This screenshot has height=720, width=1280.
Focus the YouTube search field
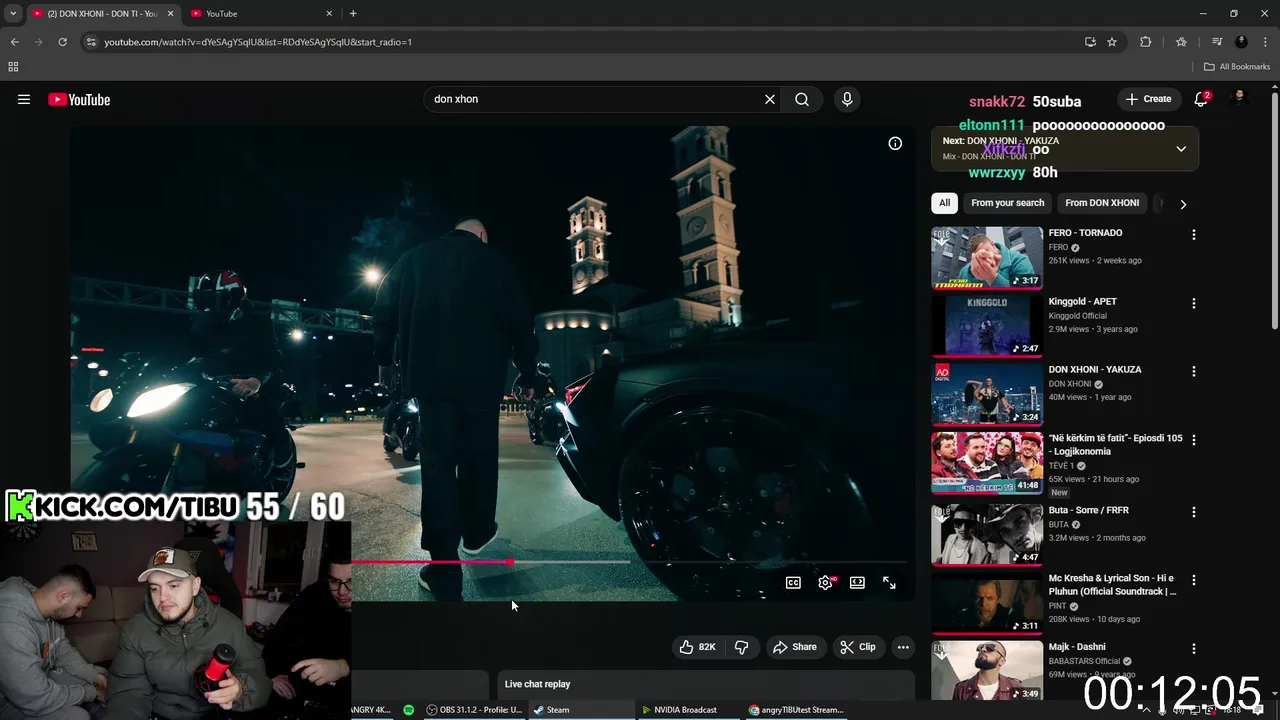pyautogui.click(x=594, y=99)
